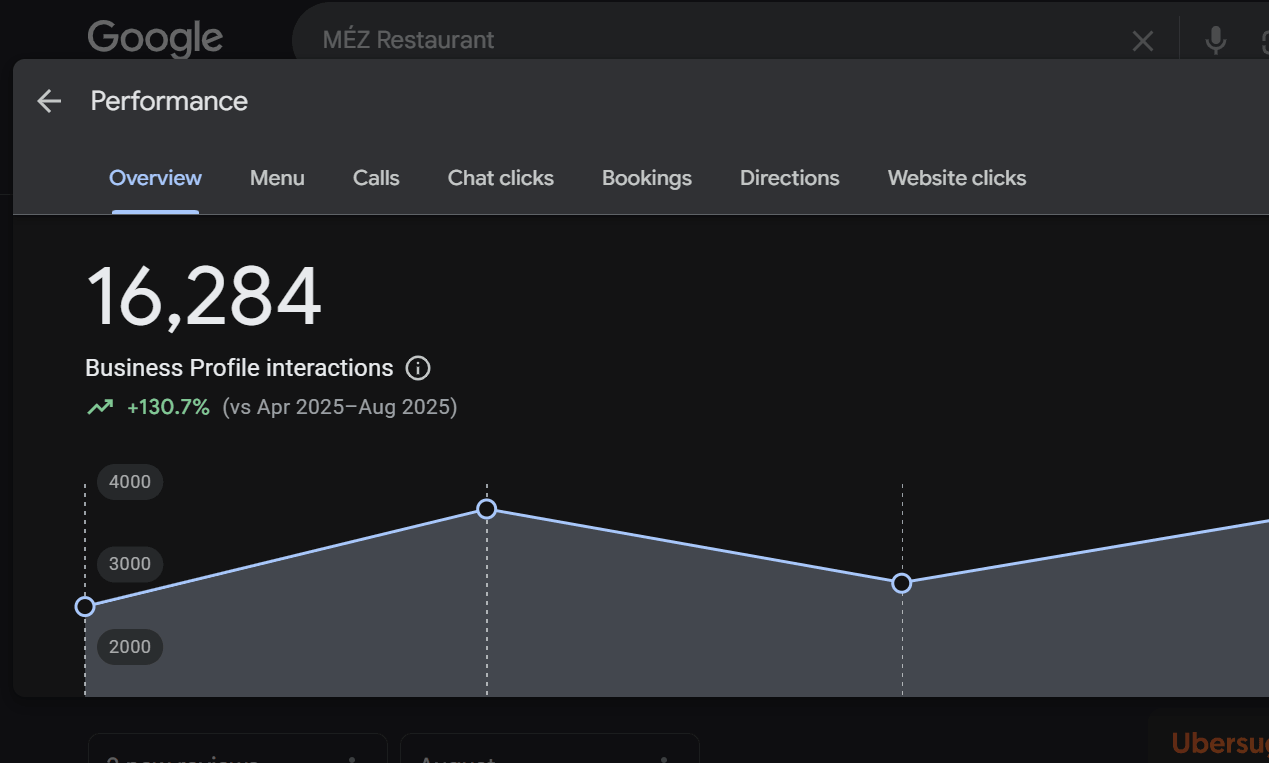Open Business Profile interactions info icon

tap(418, 368)
